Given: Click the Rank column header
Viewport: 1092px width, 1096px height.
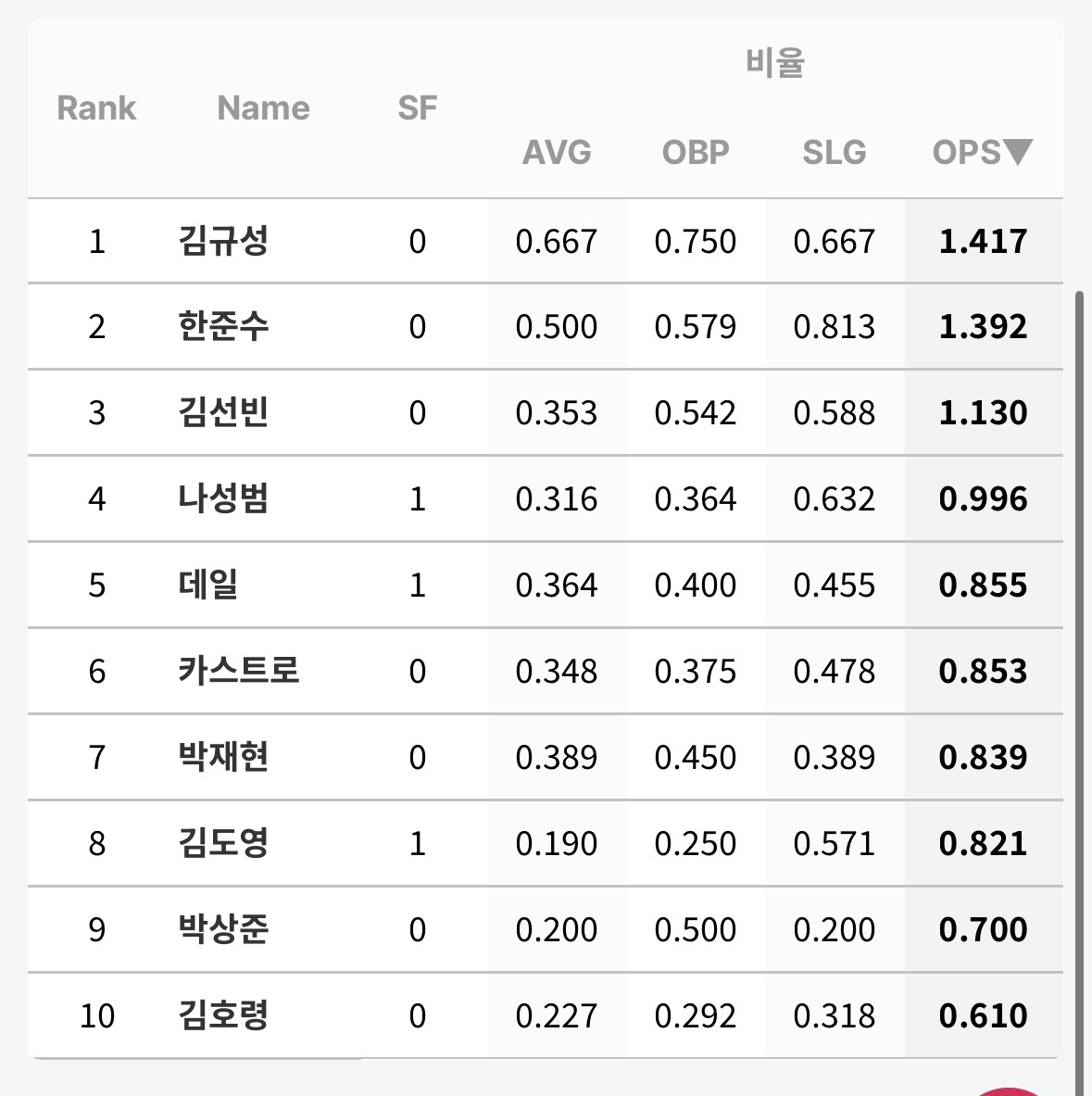Looking at the screenshot, I should coord(96,108).
